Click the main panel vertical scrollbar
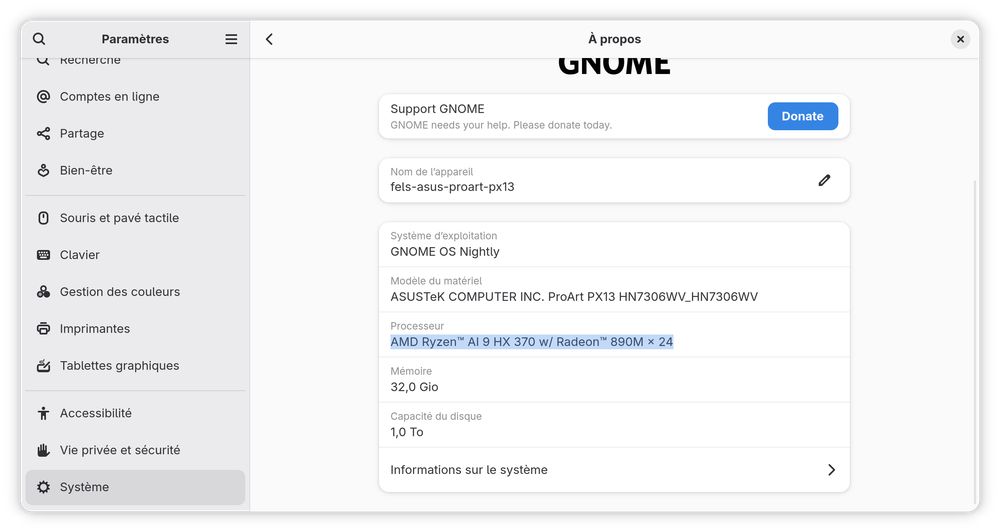This screenshot has height=532, width=1000. tap(974, 341)
